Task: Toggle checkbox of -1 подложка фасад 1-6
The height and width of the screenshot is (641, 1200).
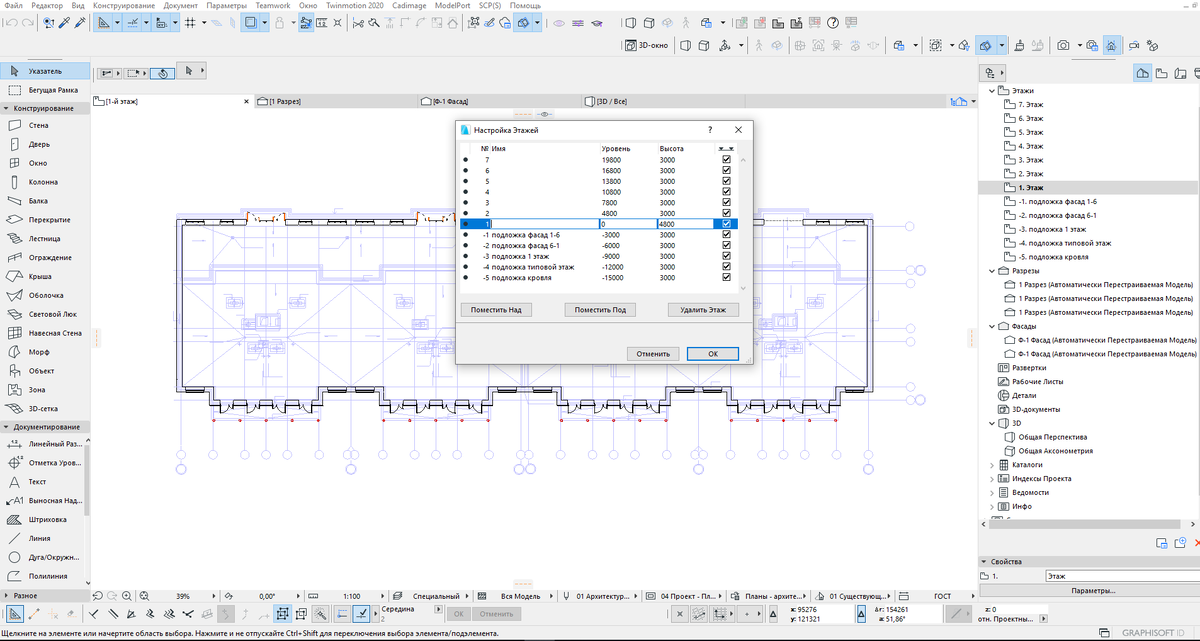Action: 726,234
